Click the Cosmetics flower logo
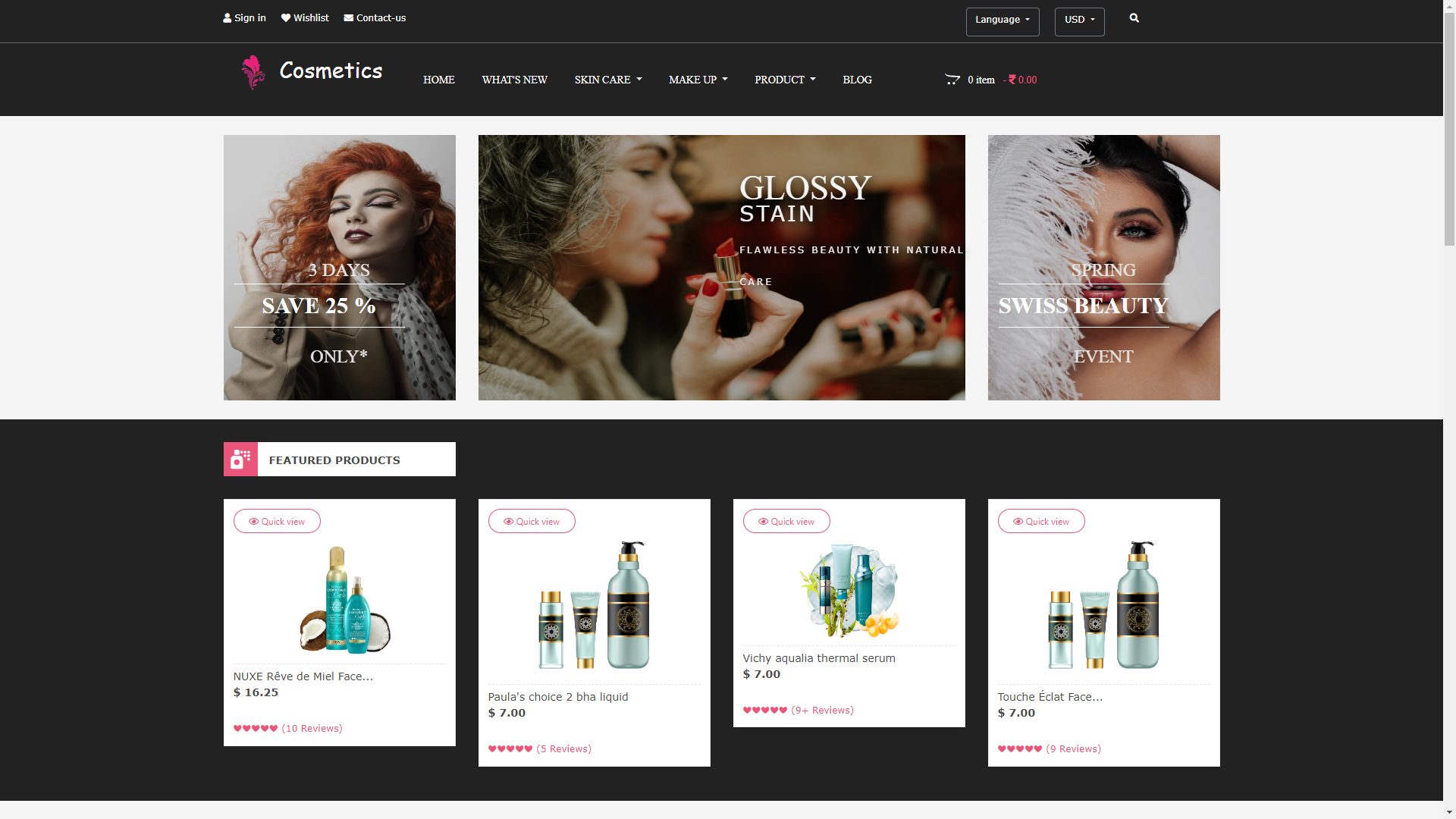The height and width of the screenshot is (819, 1456). [253, 73]
